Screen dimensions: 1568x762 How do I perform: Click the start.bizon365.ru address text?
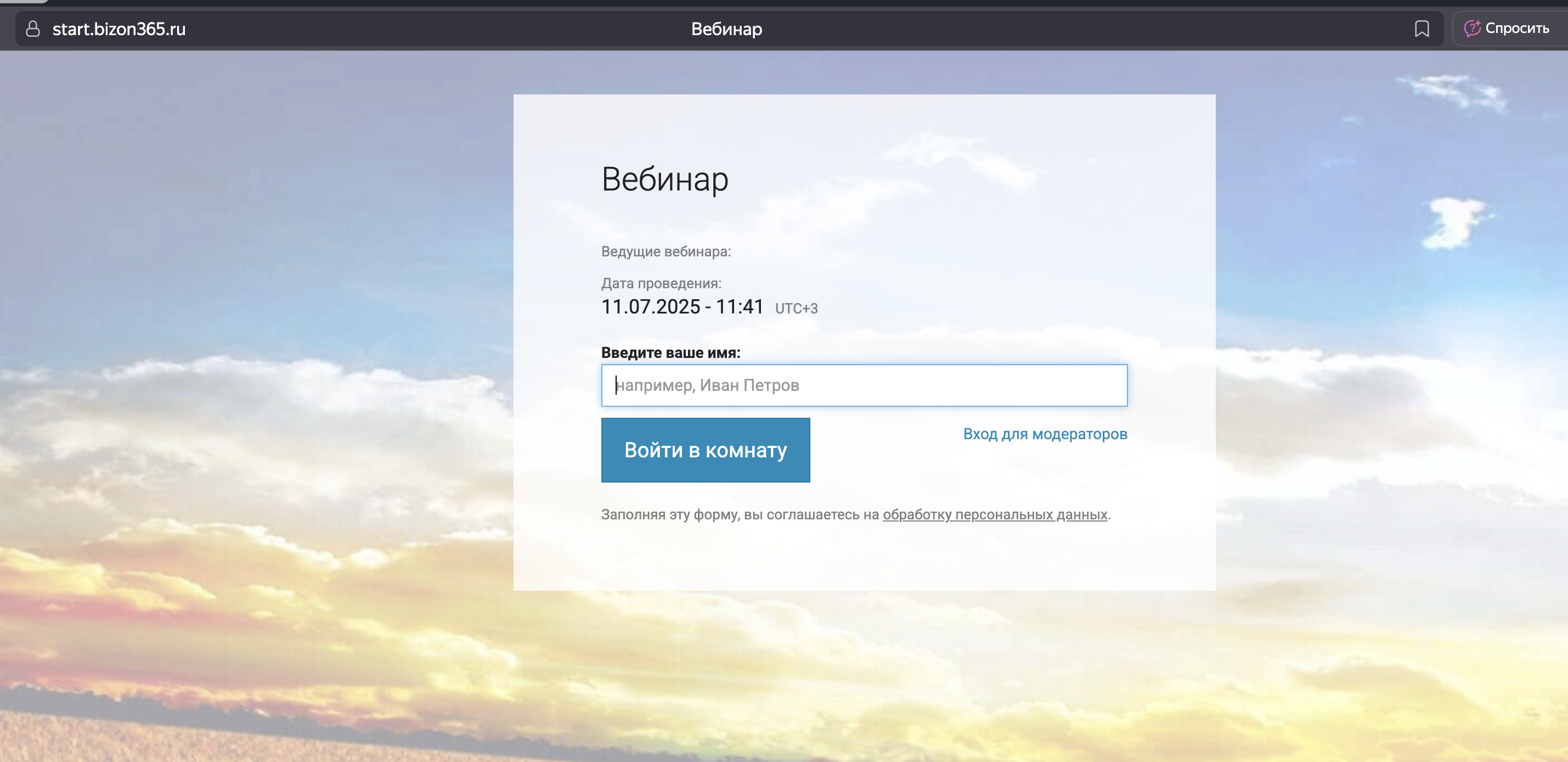(x=119, y=29)
